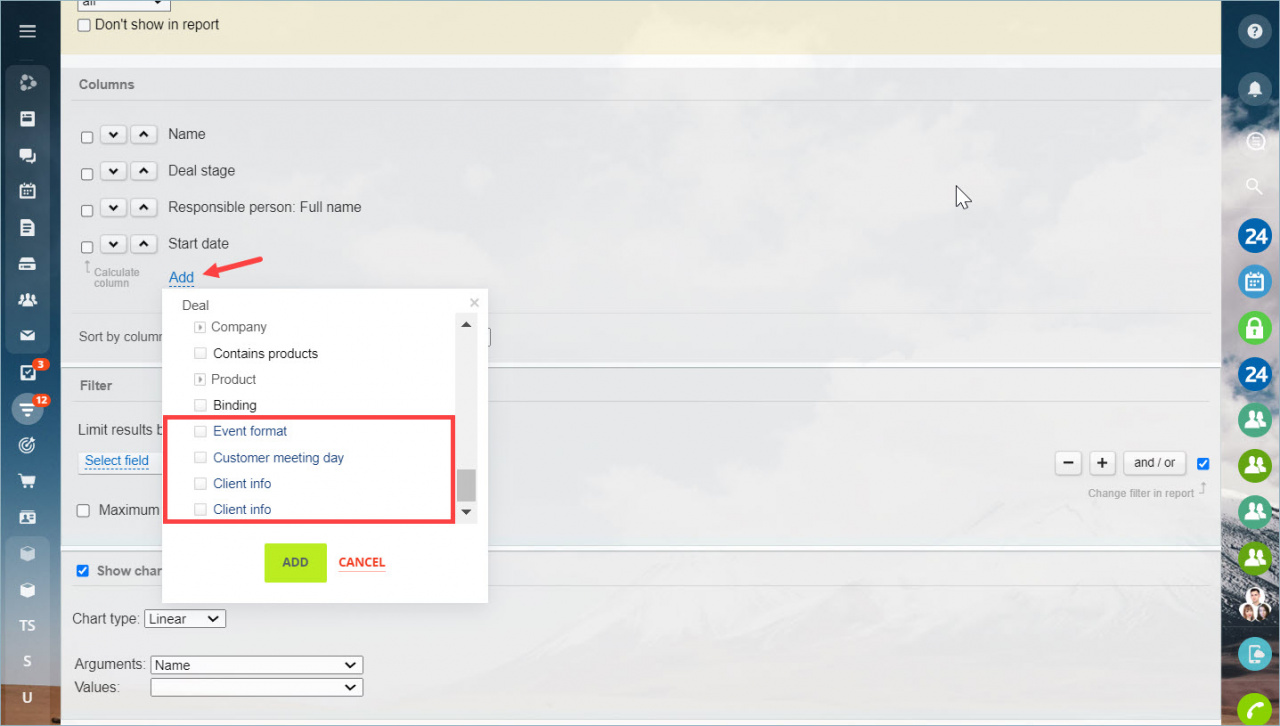The image size is (1280, 726).
Task: Open the target goal icon in left sidebar
Action: pyautogui.click(x=27, y=445)
